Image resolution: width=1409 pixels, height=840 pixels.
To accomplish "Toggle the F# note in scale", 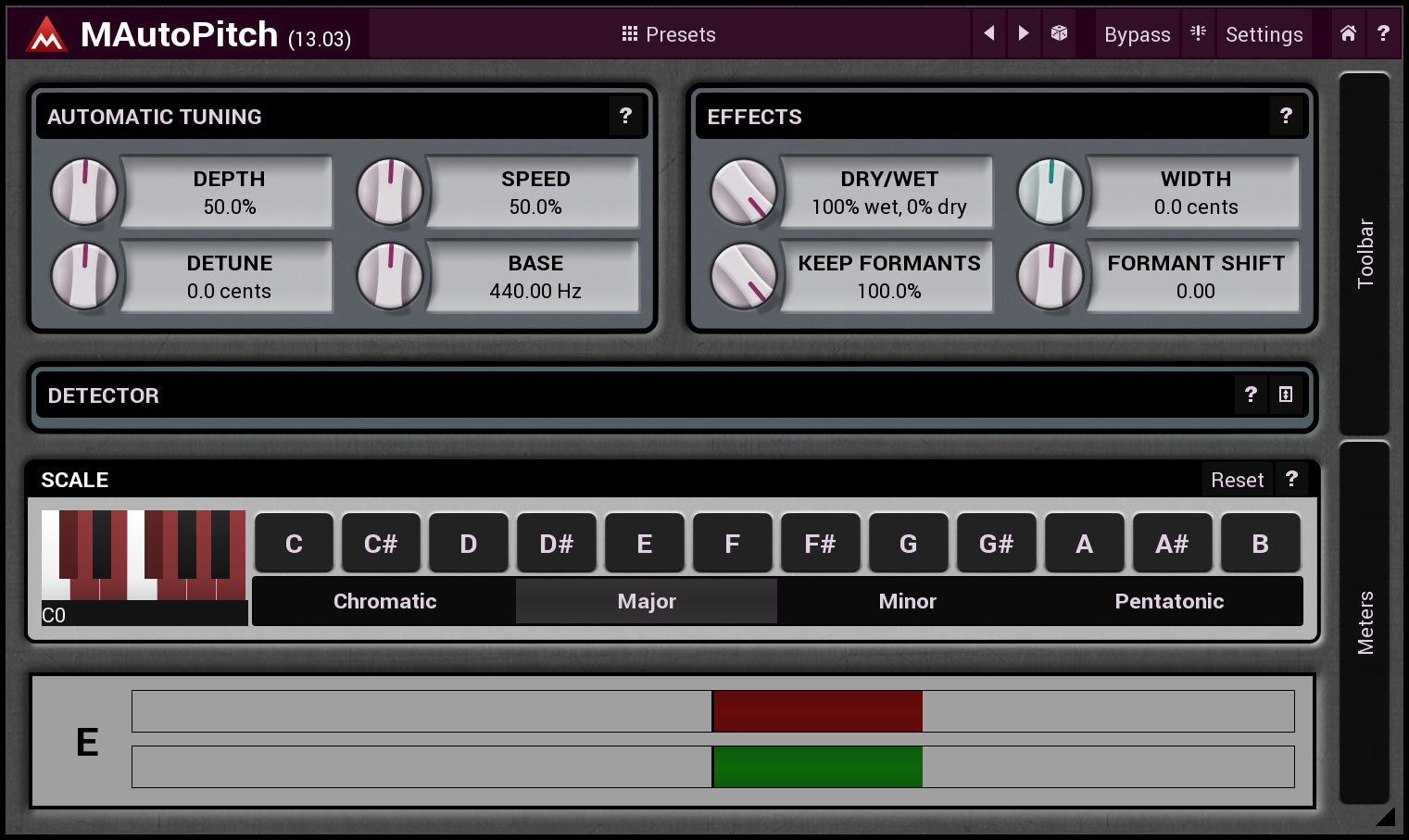I will pos(821,544).
